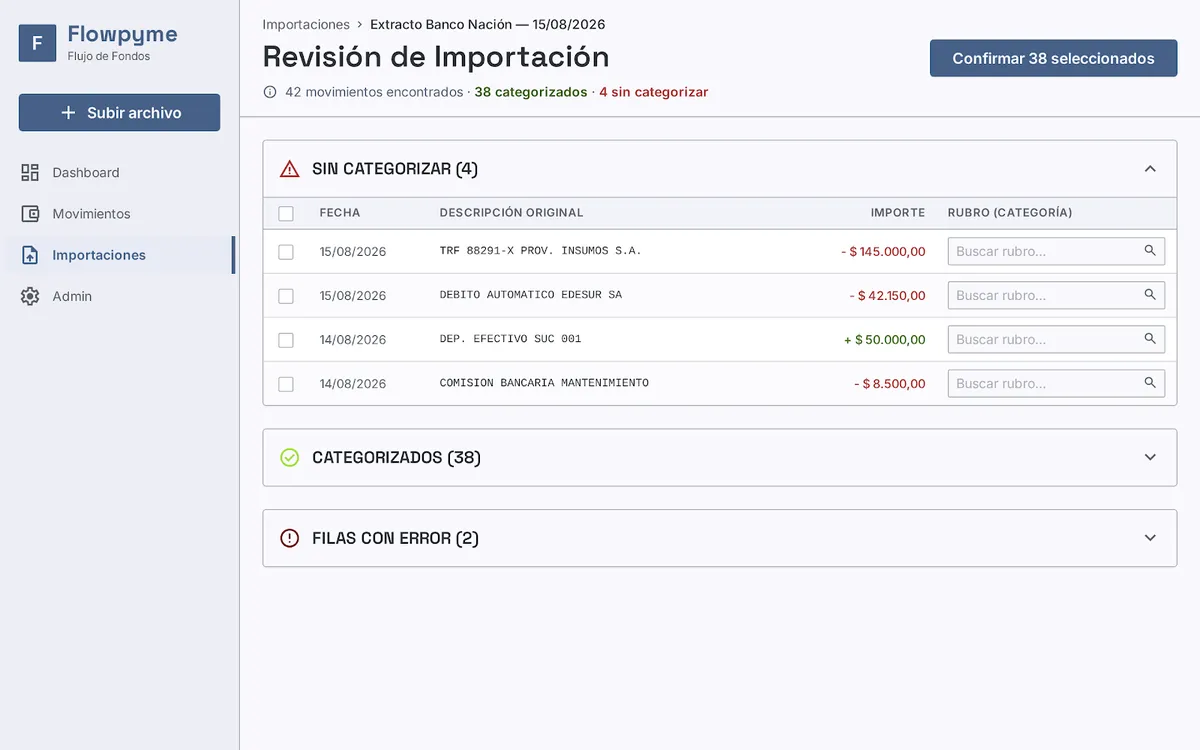
Task: Expand the Filas con Error (2) section
Action: pos(720,538)
